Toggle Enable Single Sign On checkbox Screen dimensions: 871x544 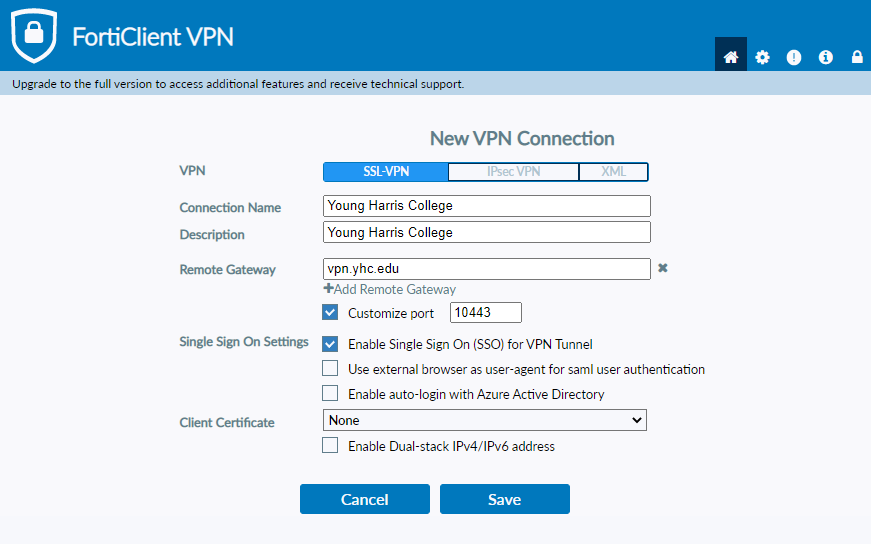click(x=330, y=344)
